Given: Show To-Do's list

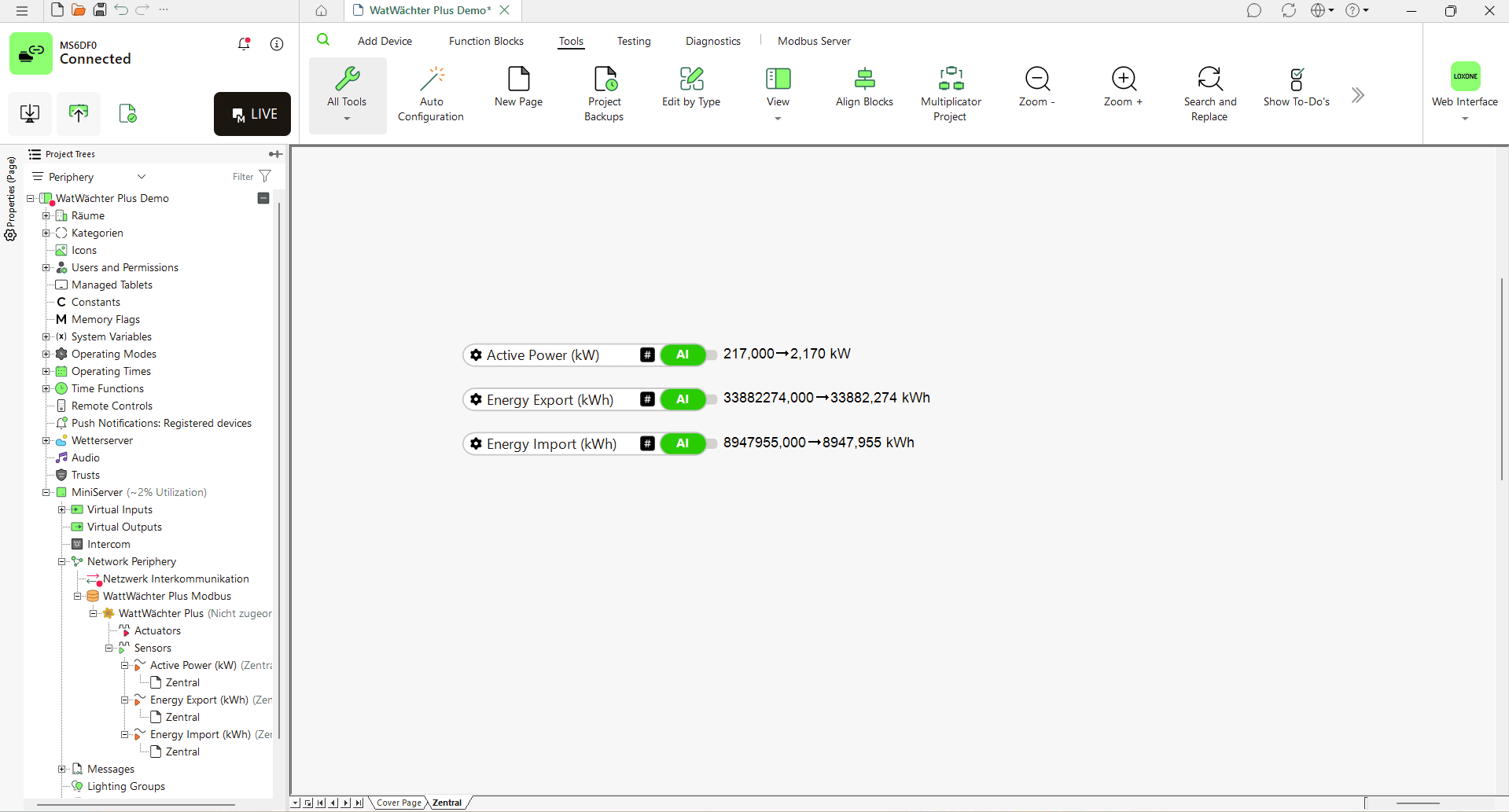Looking at the screenshot, I should click(1297, 86).
